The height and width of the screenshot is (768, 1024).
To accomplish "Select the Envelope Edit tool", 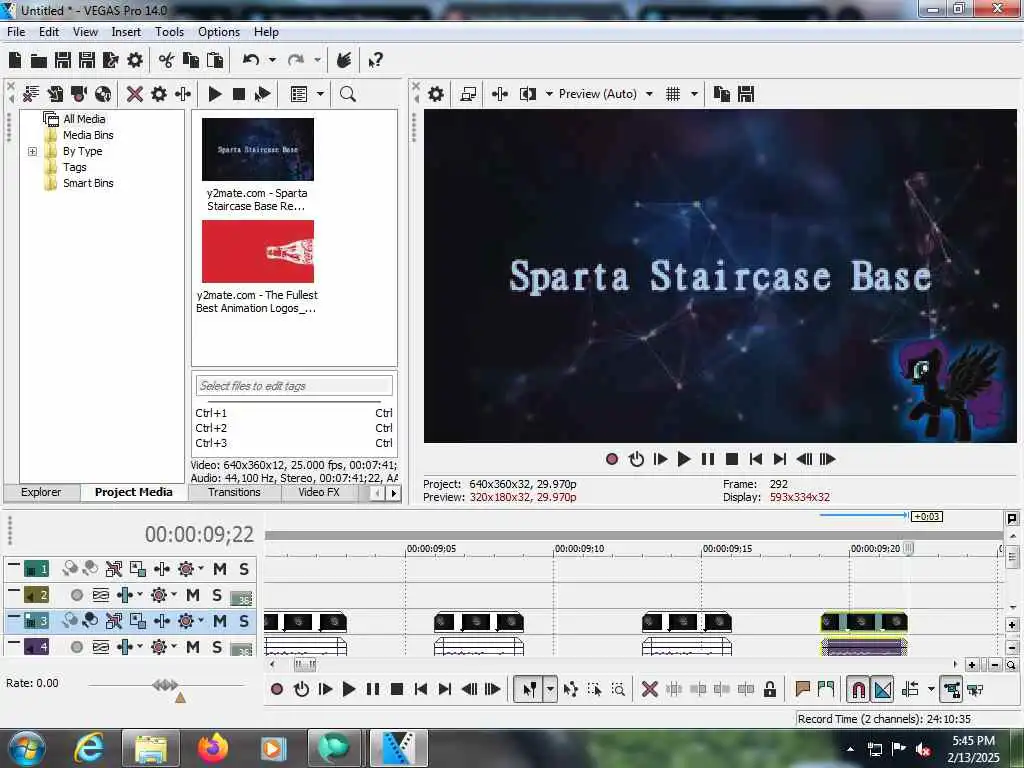I will (x=570, y=689).
